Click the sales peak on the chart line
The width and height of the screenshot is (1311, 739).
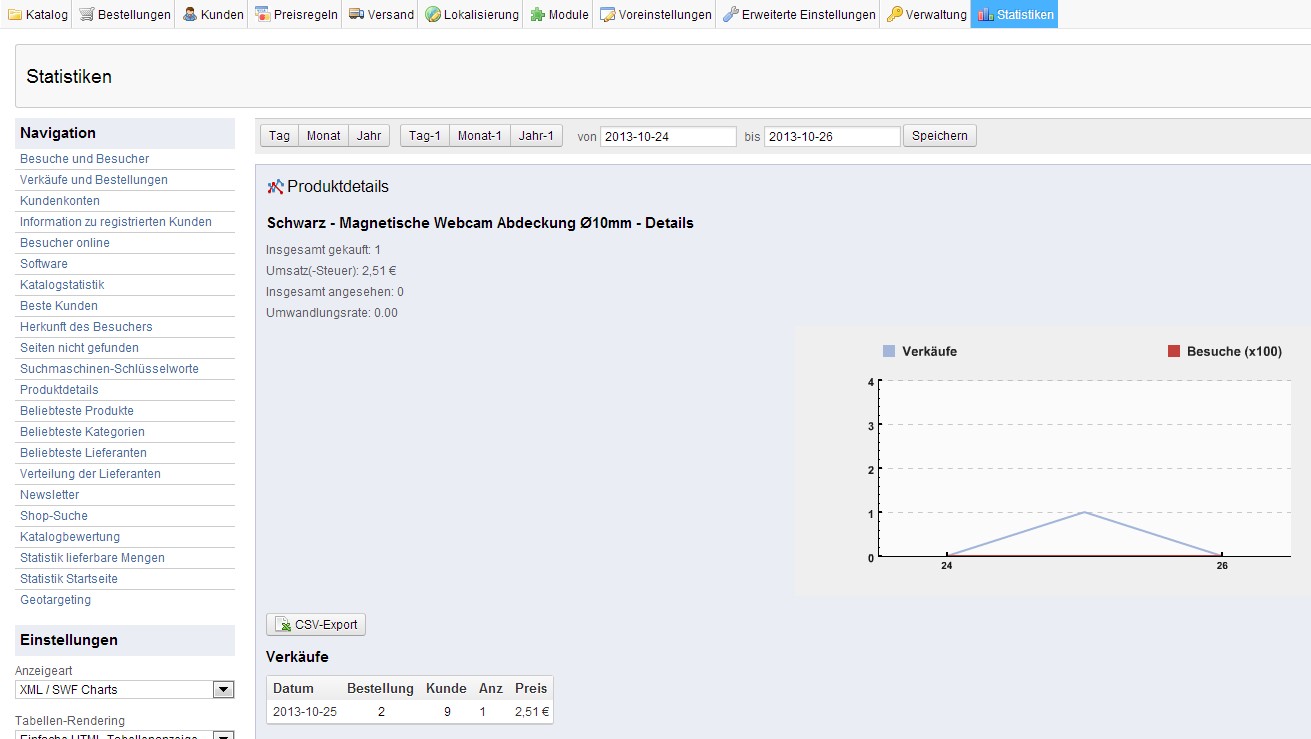pos(1085,513)
